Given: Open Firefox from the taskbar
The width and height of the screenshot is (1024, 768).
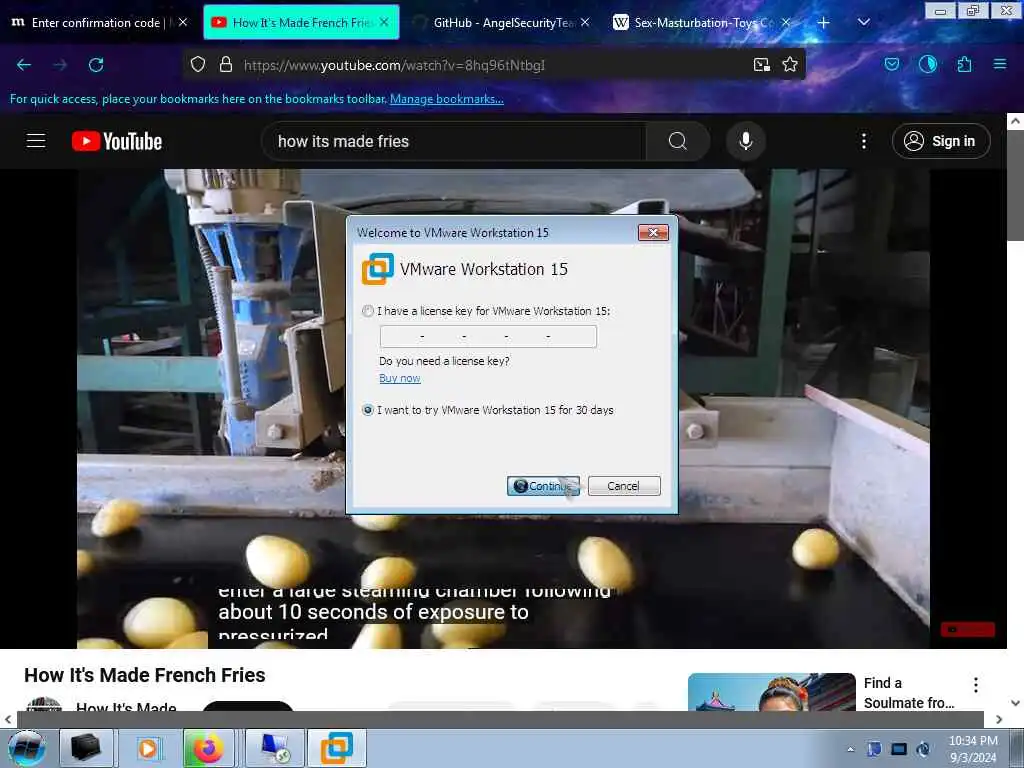Looking at the screenshot, I should coord(208,748).
